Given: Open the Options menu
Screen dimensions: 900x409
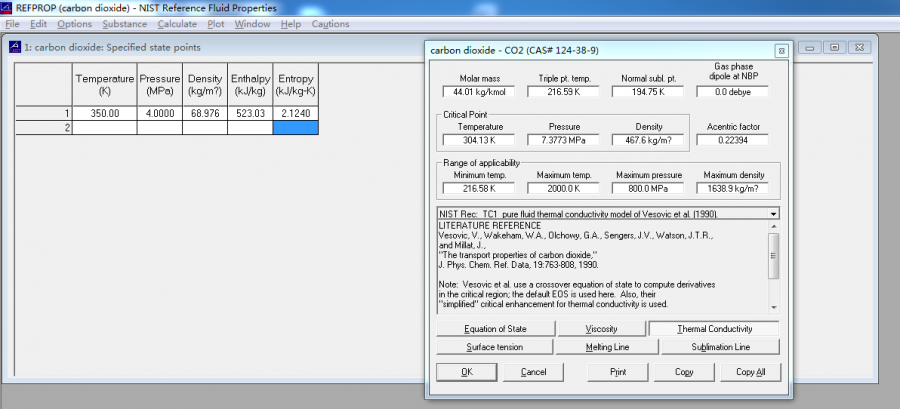Looking at the screenshot, I should tap(75, 24).
